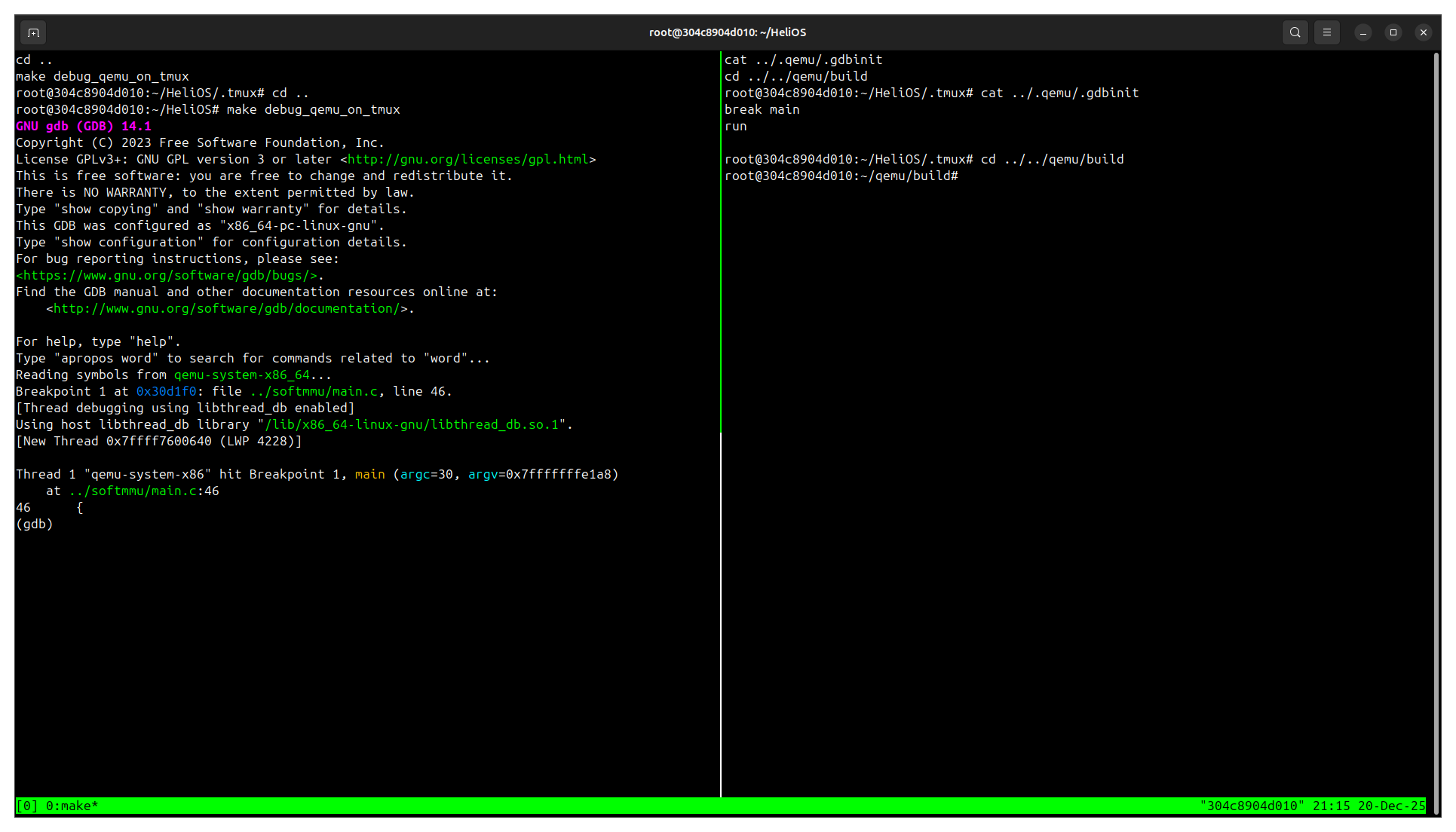Open the terminal search
Screen dimensions: 1456x832
pyautogui.click(x=1295, y=32)
